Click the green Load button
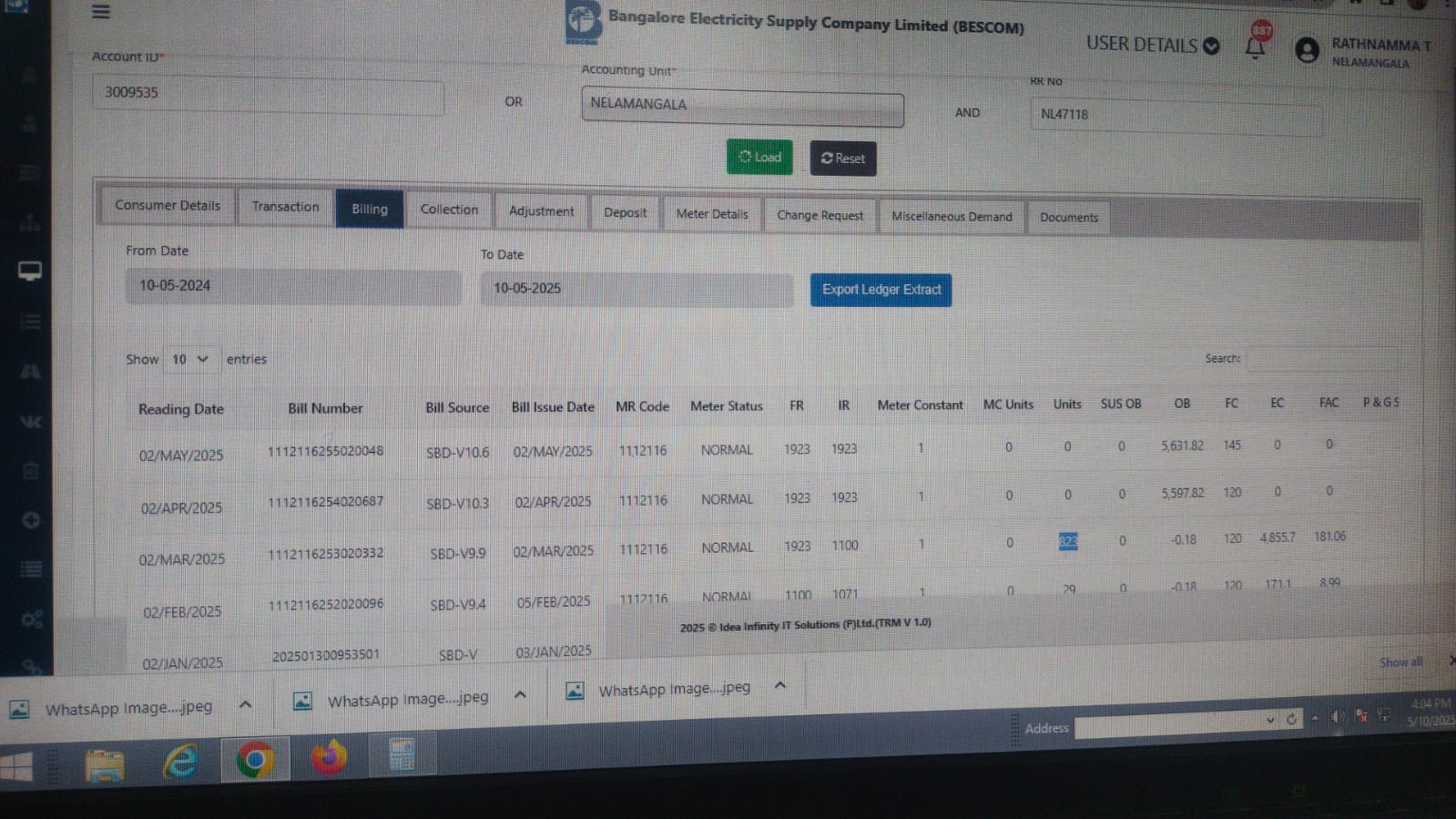This screenshot has height=819, width=1456. [759, 157]
